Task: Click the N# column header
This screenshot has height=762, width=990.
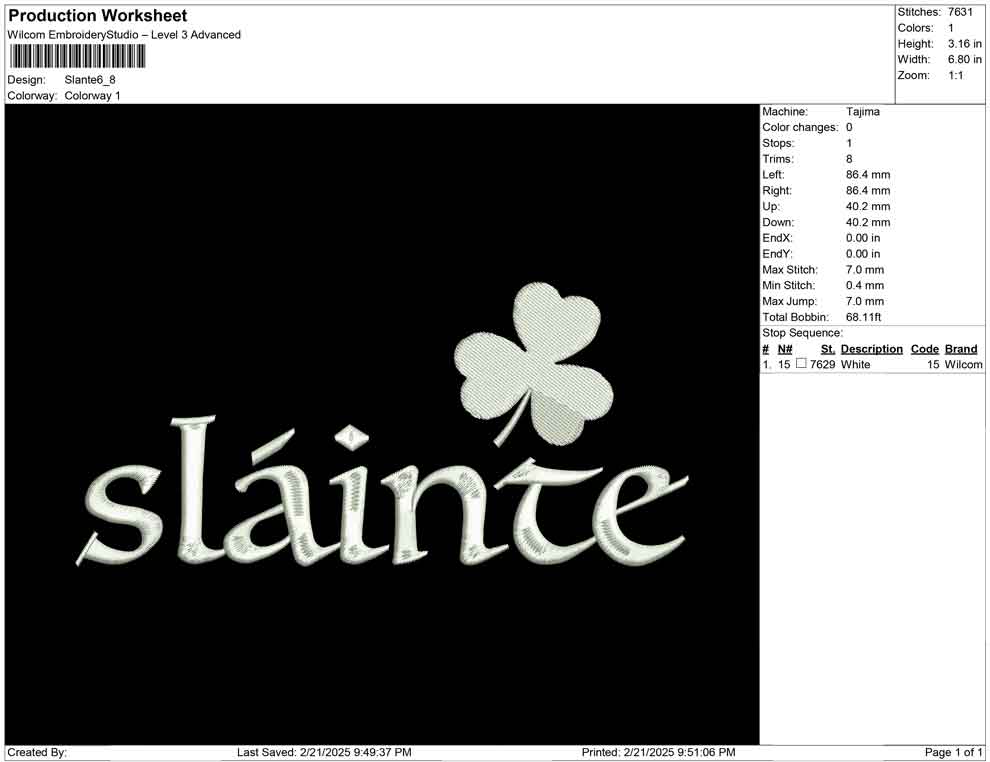Action: [x=786, y=348]
